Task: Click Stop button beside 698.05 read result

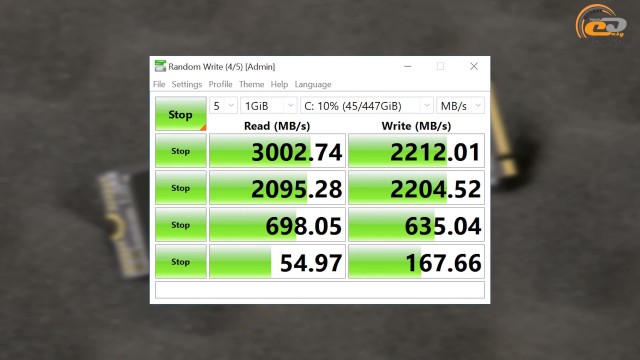Action: (181, 224)
